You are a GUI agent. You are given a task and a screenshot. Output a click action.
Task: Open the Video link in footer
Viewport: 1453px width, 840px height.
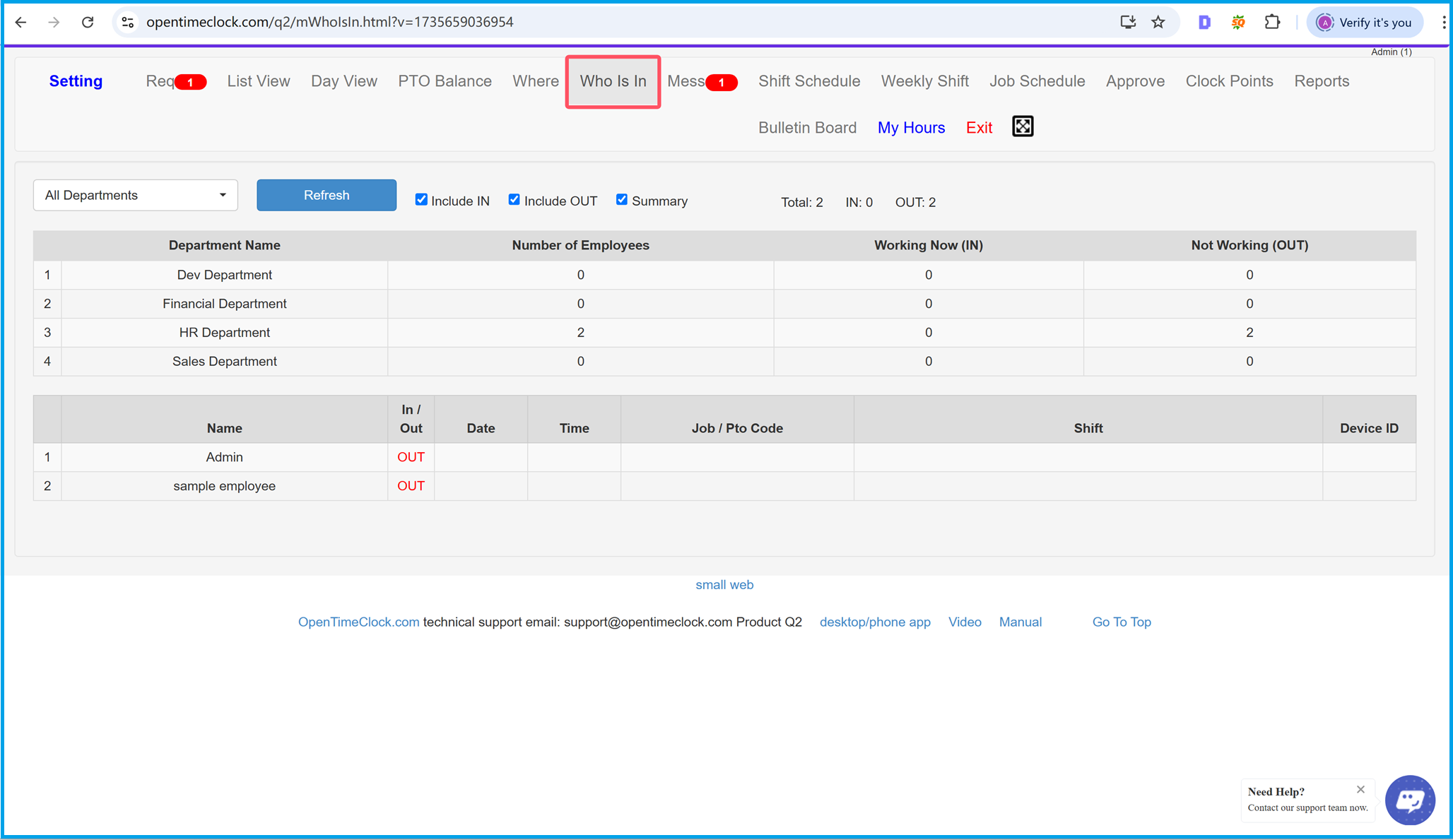965,622
